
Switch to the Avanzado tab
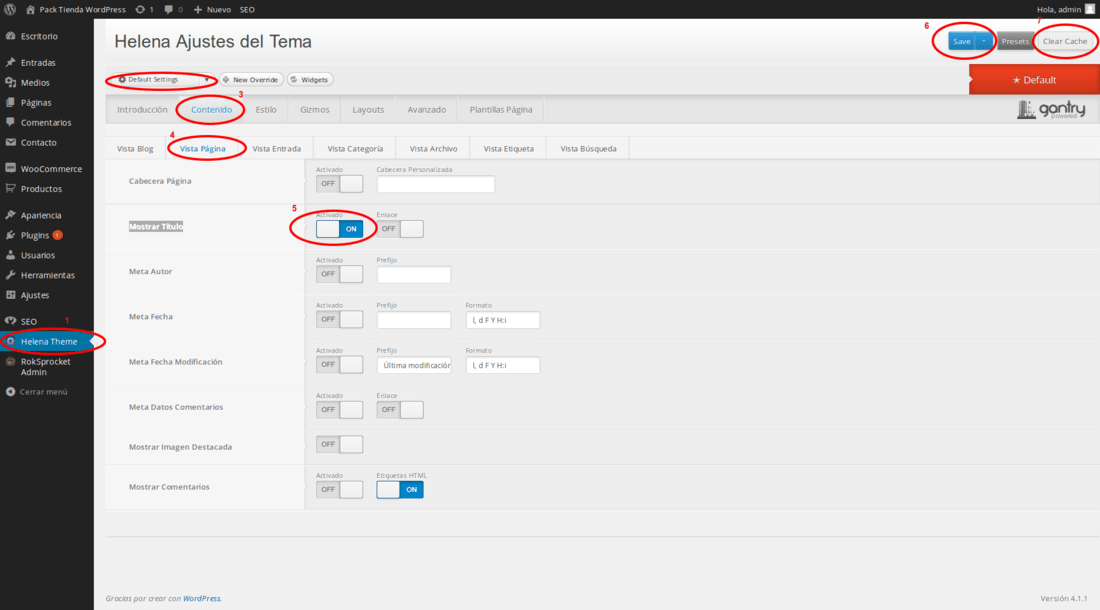[x=427, y=109]
